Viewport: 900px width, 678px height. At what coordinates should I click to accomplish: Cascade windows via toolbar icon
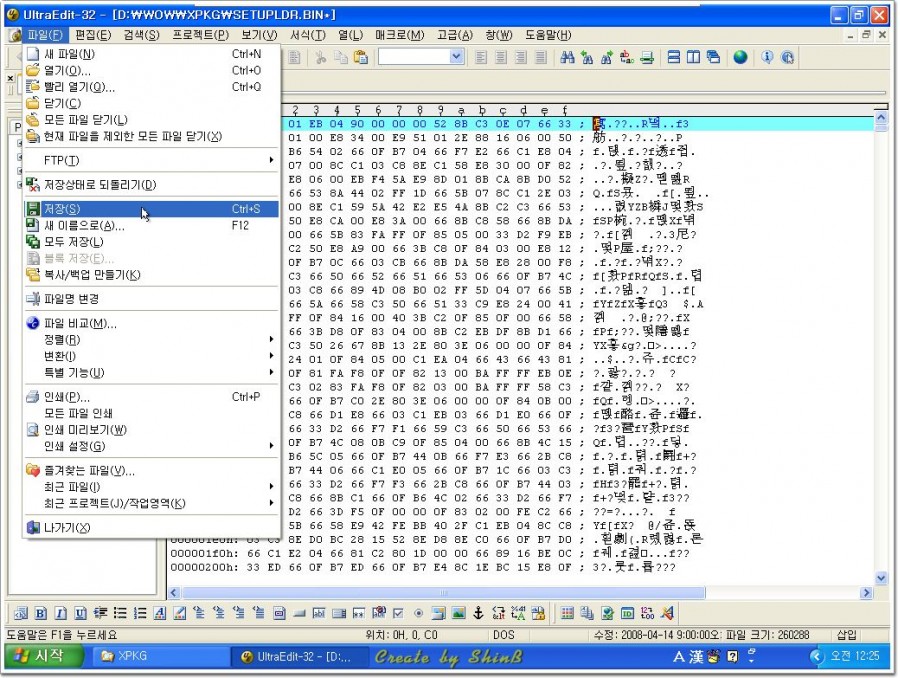coord(713,57)
